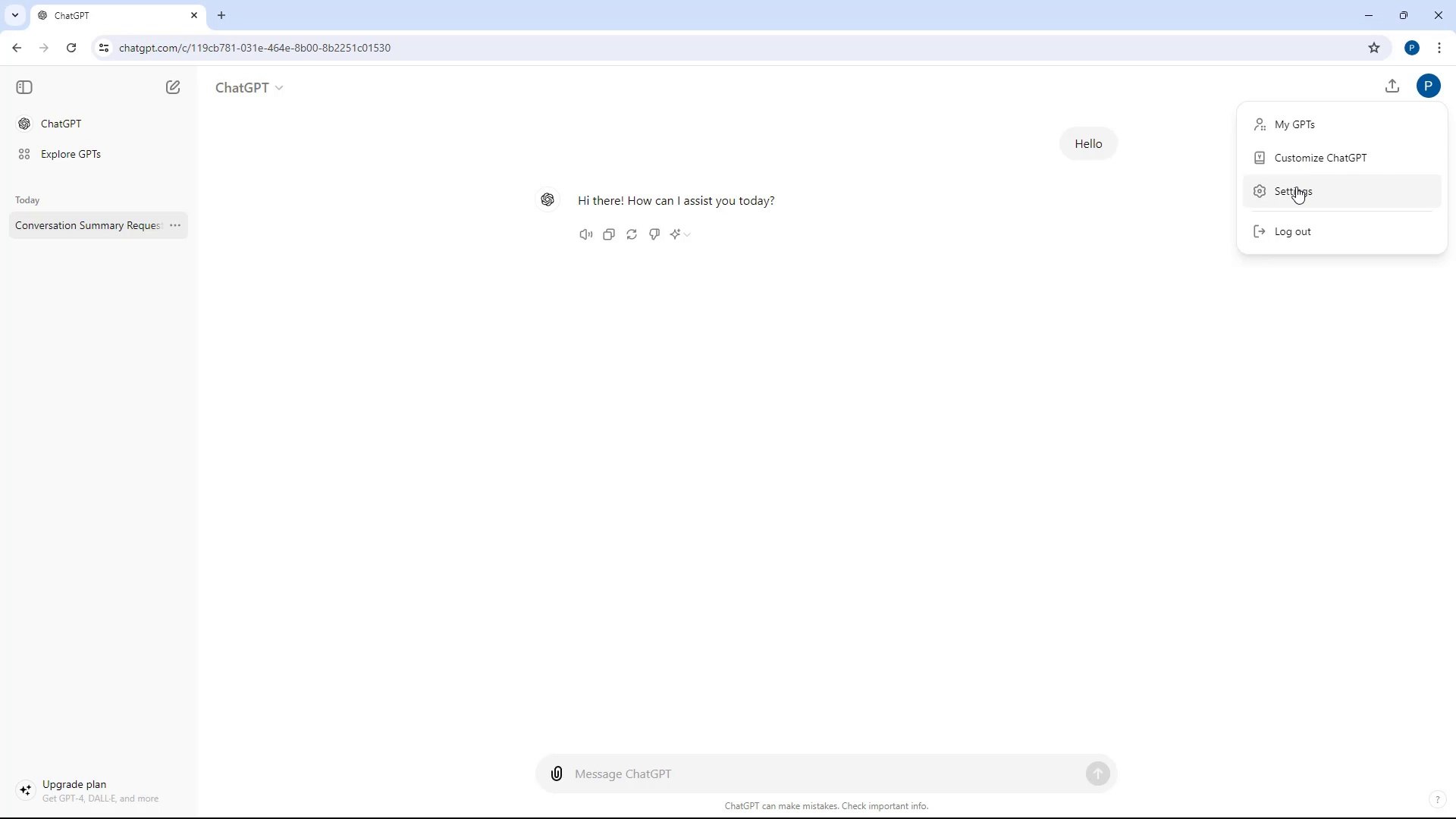Viewport: 1456px width, 819px height.
Task: Share conversation using upload icon
Action: [x=1392, y=86]
